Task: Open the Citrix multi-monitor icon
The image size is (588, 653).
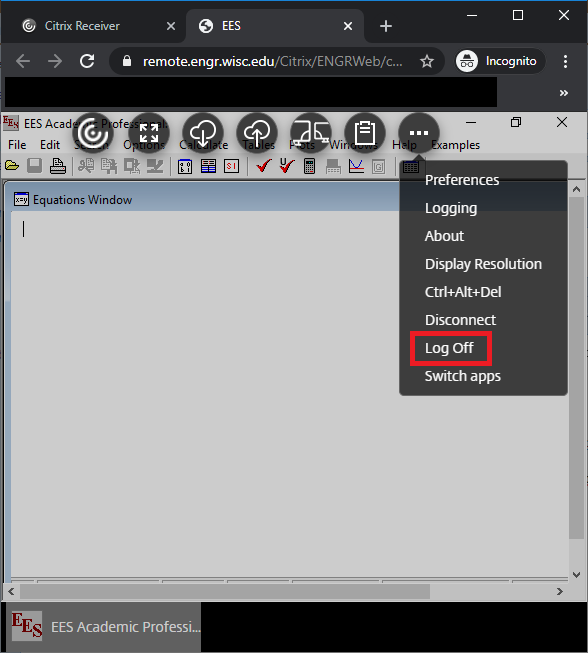Action: tap(311, 133)
